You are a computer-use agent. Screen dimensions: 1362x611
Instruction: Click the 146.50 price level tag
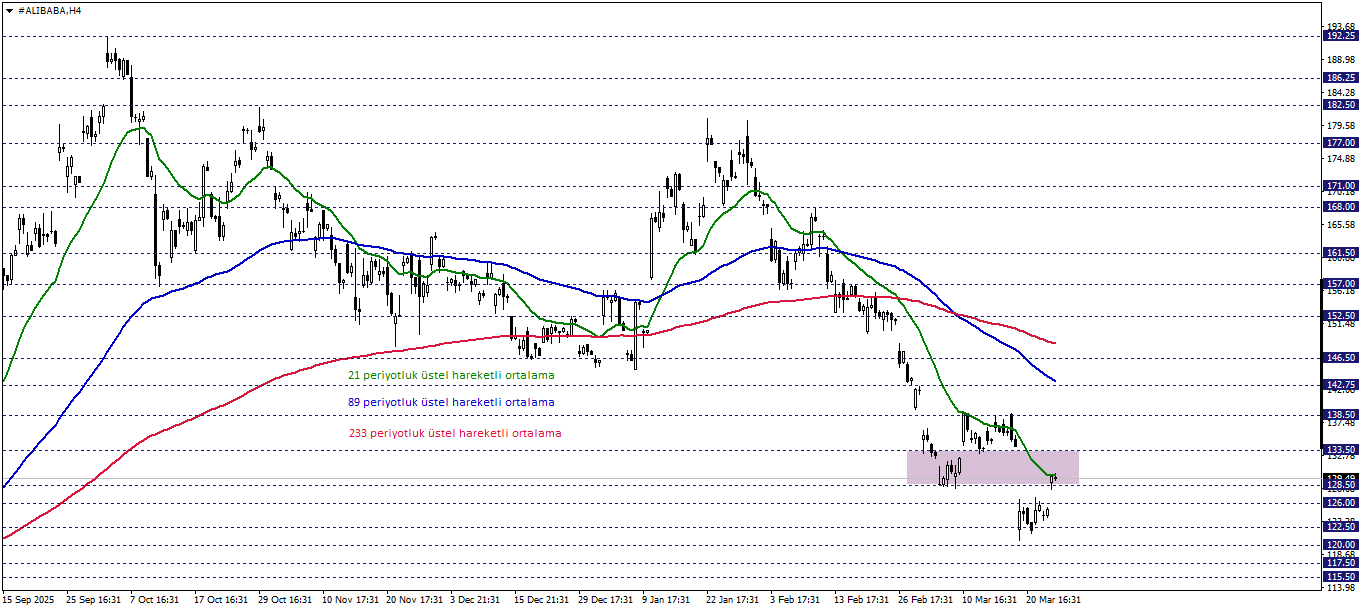[1340, 357]
